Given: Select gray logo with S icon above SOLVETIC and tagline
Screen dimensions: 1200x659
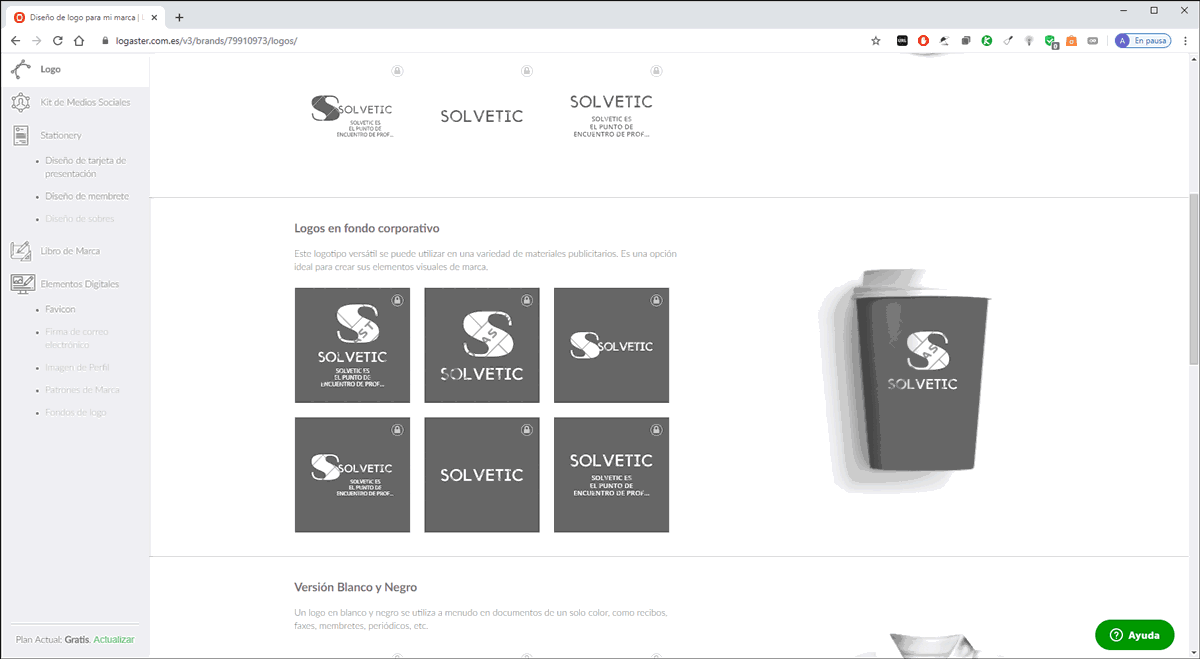Looking at the screenshot, I should coord(352,345).
